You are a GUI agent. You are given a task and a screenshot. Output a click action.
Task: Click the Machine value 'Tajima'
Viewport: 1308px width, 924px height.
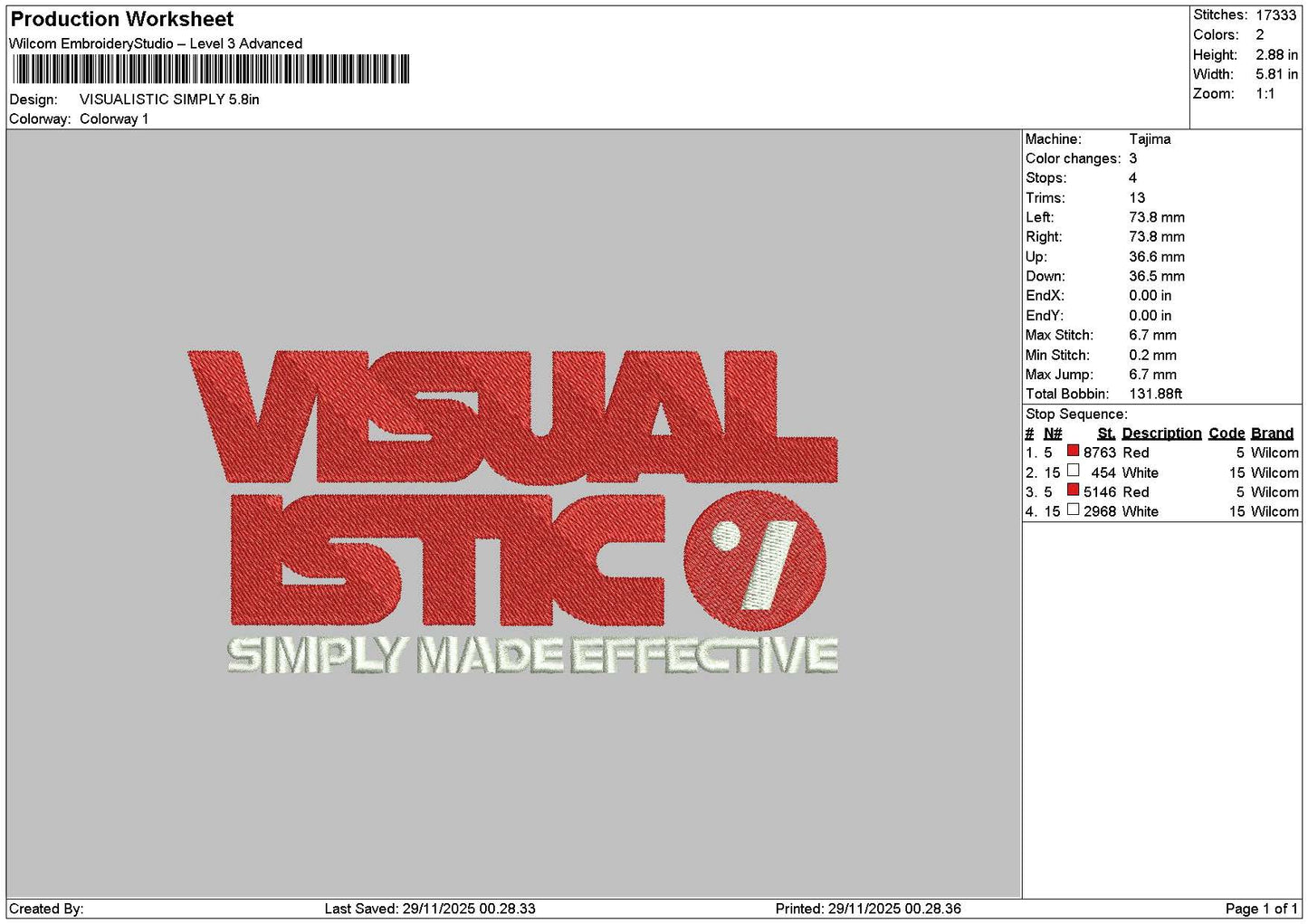tap(1150, 139)
